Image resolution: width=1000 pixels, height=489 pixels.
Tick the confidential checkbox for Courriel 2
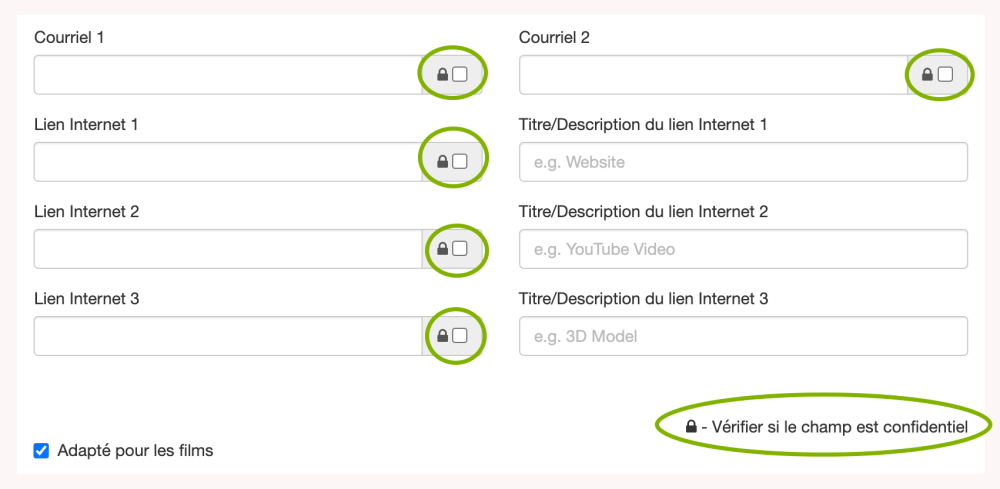pos(945,74)
